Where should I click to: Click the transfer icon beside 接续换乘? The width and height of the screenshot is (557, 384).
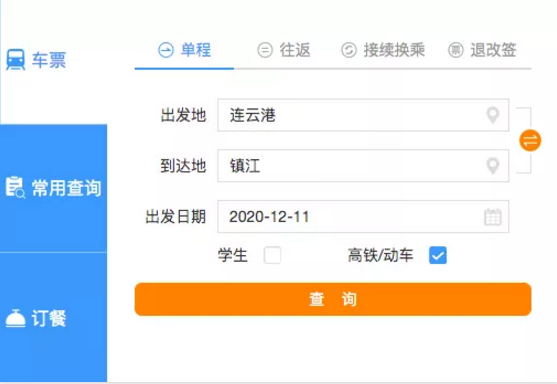pyautogui.click(x=349, y=50)
